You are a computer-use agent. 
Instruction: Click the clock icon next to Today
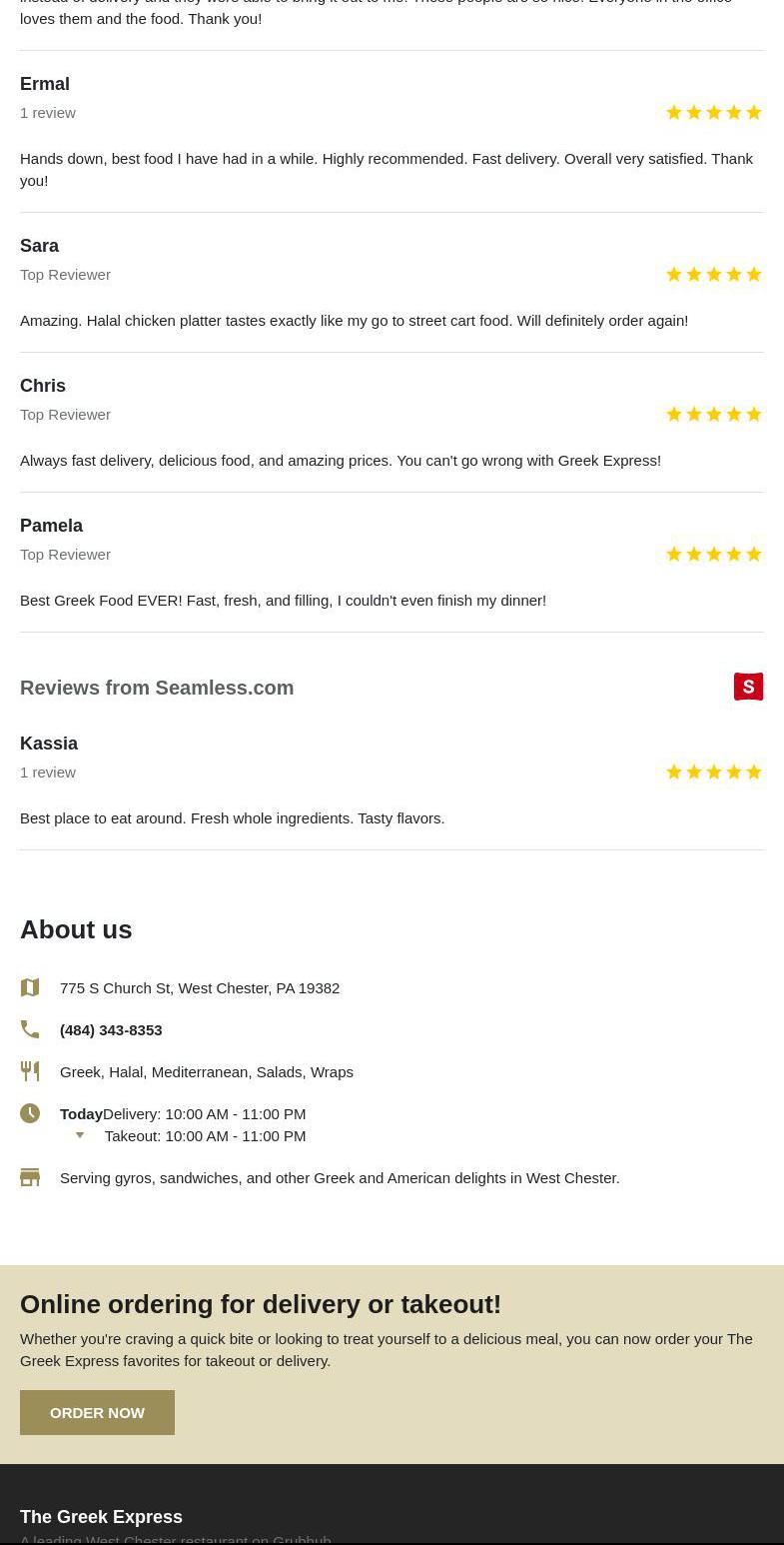[x=30, y=1113]
